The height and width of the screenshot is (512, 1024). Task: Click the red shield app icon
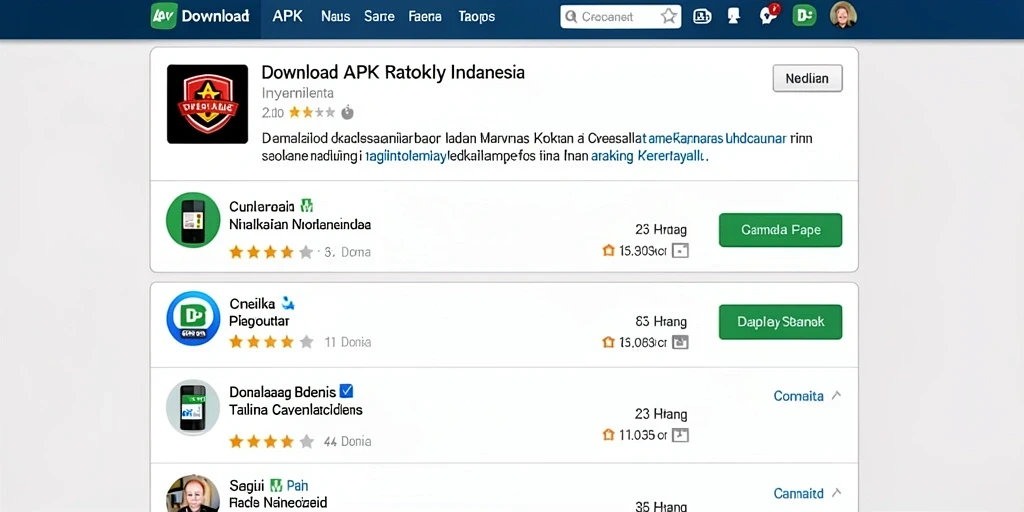(207, 104)
